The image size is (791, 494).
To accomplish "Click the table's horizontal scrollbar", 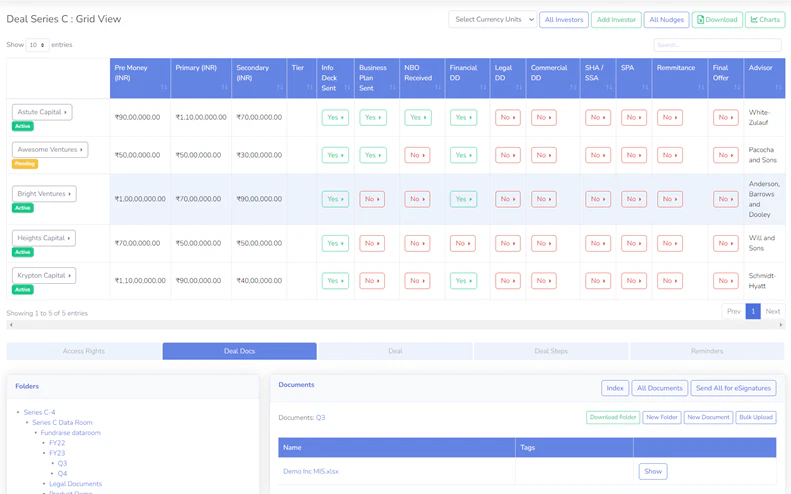I will tap(395, 325).
